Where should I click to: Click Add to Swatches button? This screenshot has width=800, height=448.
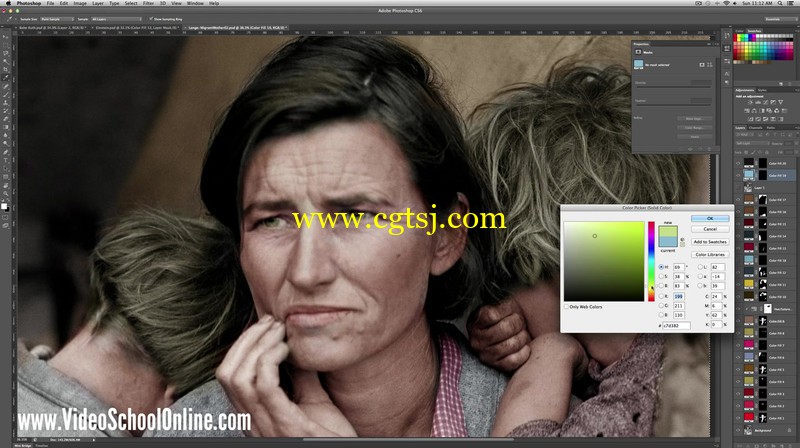710,242
